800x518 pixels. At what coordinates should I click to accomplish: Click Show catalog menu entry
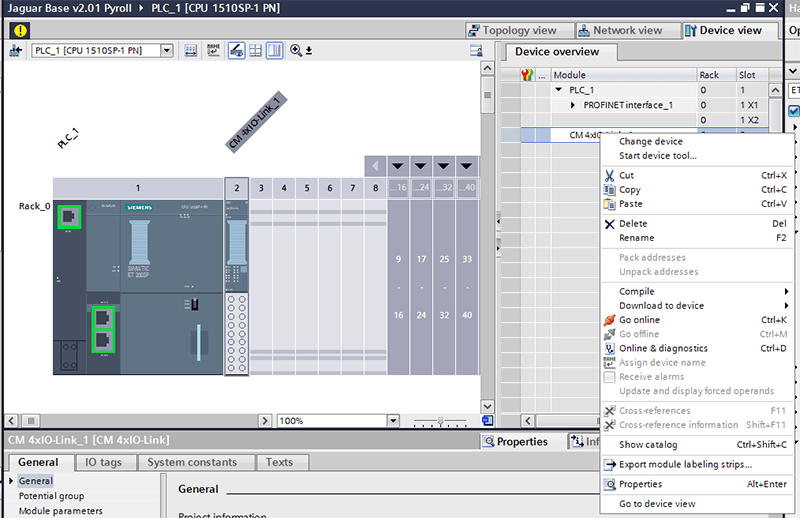[697, 445]
